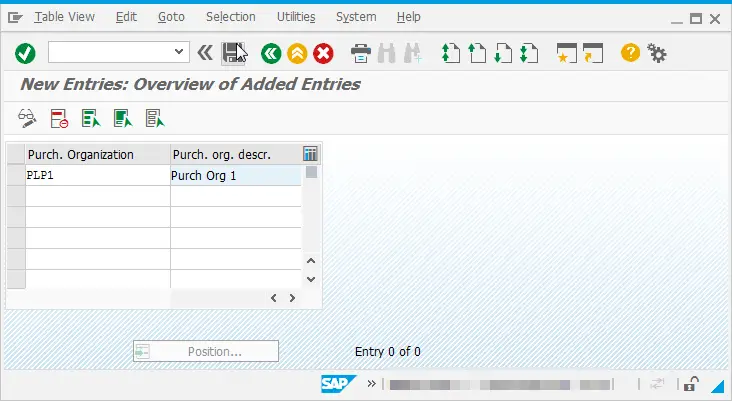
Task: Click the green Enter checkmark icon
Action: pos(25,53)
